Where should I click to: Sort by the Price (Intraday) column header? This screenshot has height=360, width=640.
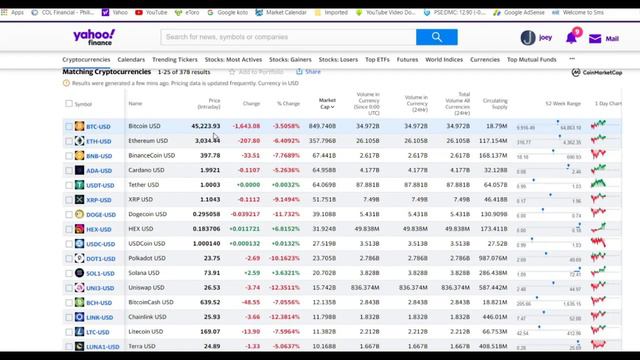pyautogui.click(x=209, y=104)
